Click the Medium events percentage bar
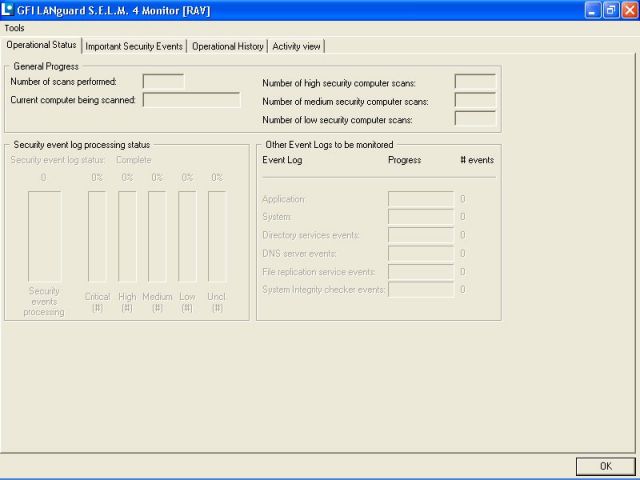 pyautogui.click(x=157, y=236)
